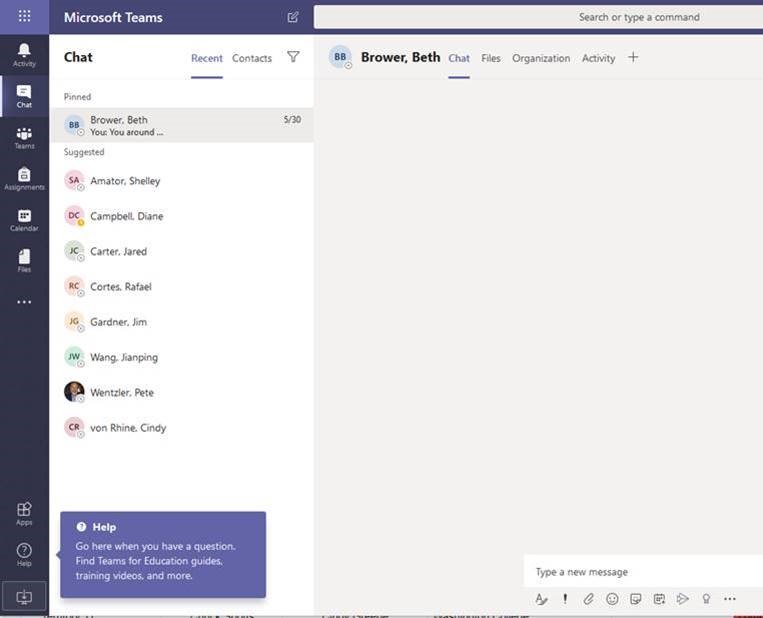763x618 pixels.
Task: Click Beth Brower's avatar in chat header
Action: pyautogui.click(x=340, y=57)
